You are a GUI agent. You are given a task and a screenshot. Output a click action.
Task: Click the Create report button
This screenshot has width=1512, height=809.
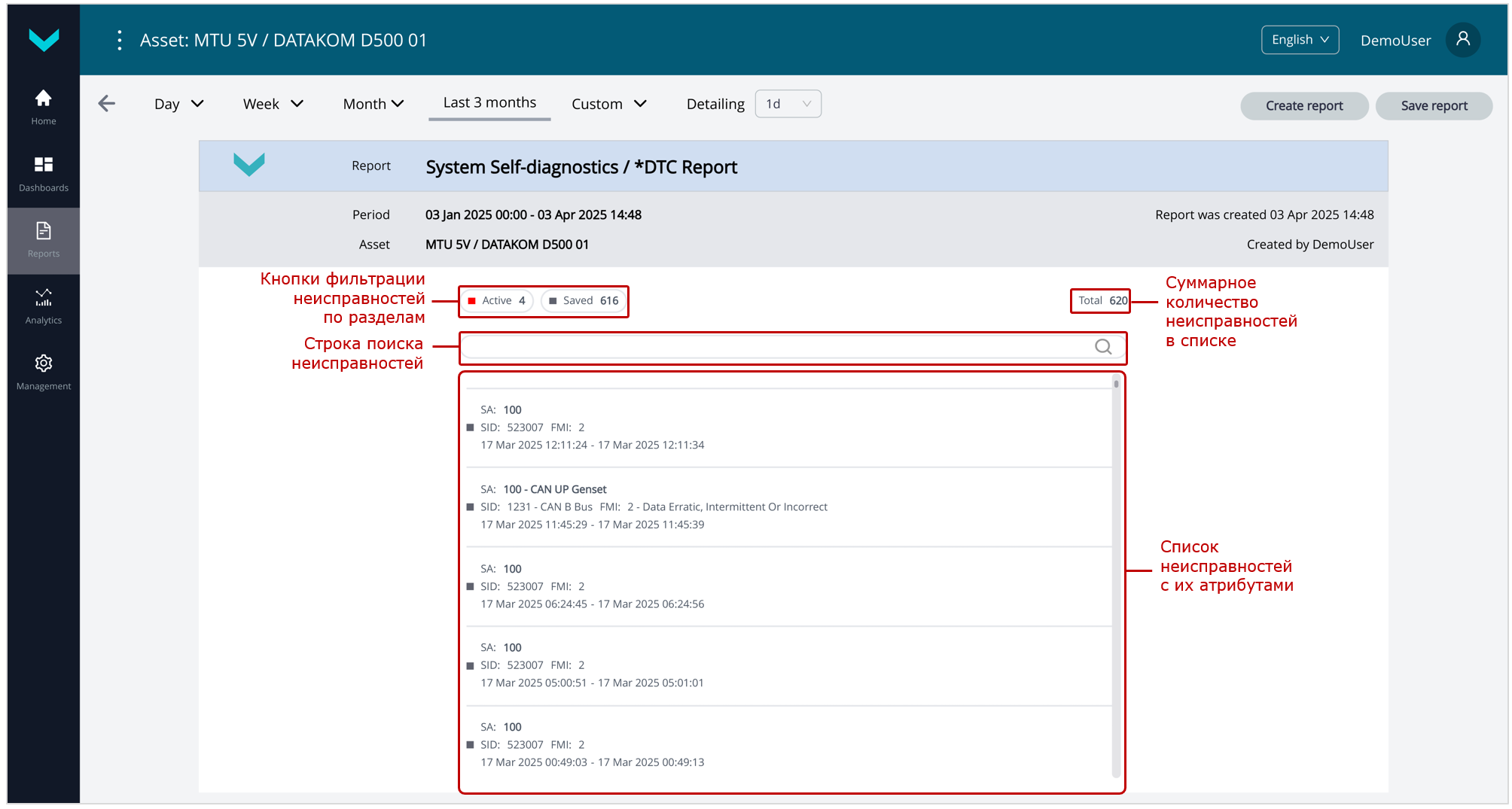pyautogui.click(x=1303, y=106)
